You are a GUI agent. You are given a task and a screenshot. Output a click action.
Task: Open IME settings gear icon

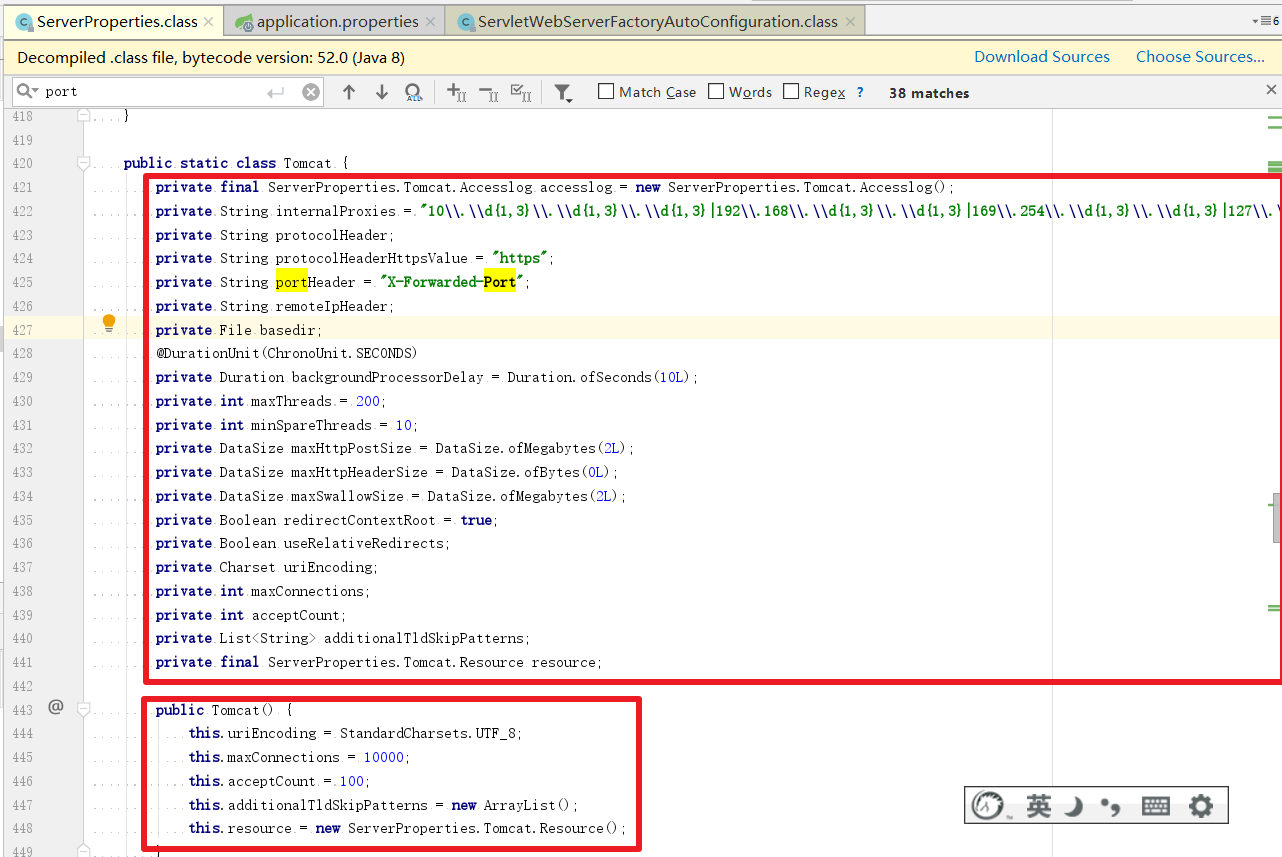(x=1200, y=806)
